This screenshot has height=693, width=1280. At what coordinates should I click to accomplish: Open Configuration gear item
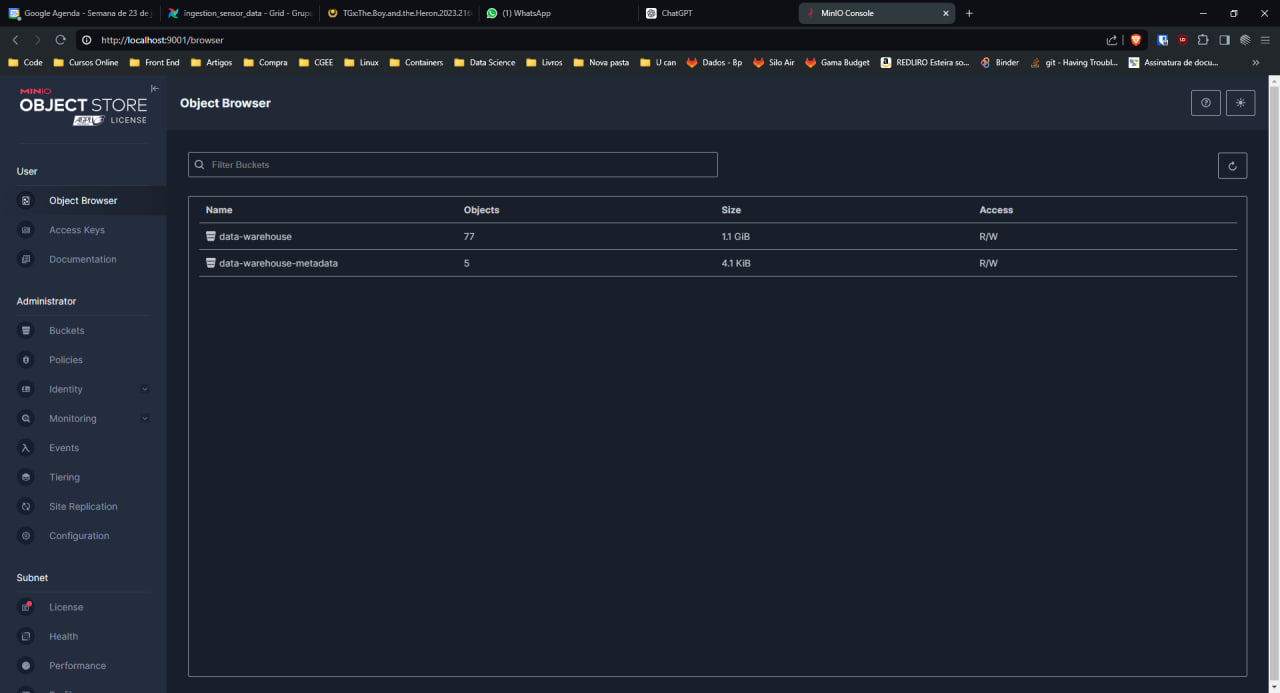pyautogui.click(x=78, y=536)
